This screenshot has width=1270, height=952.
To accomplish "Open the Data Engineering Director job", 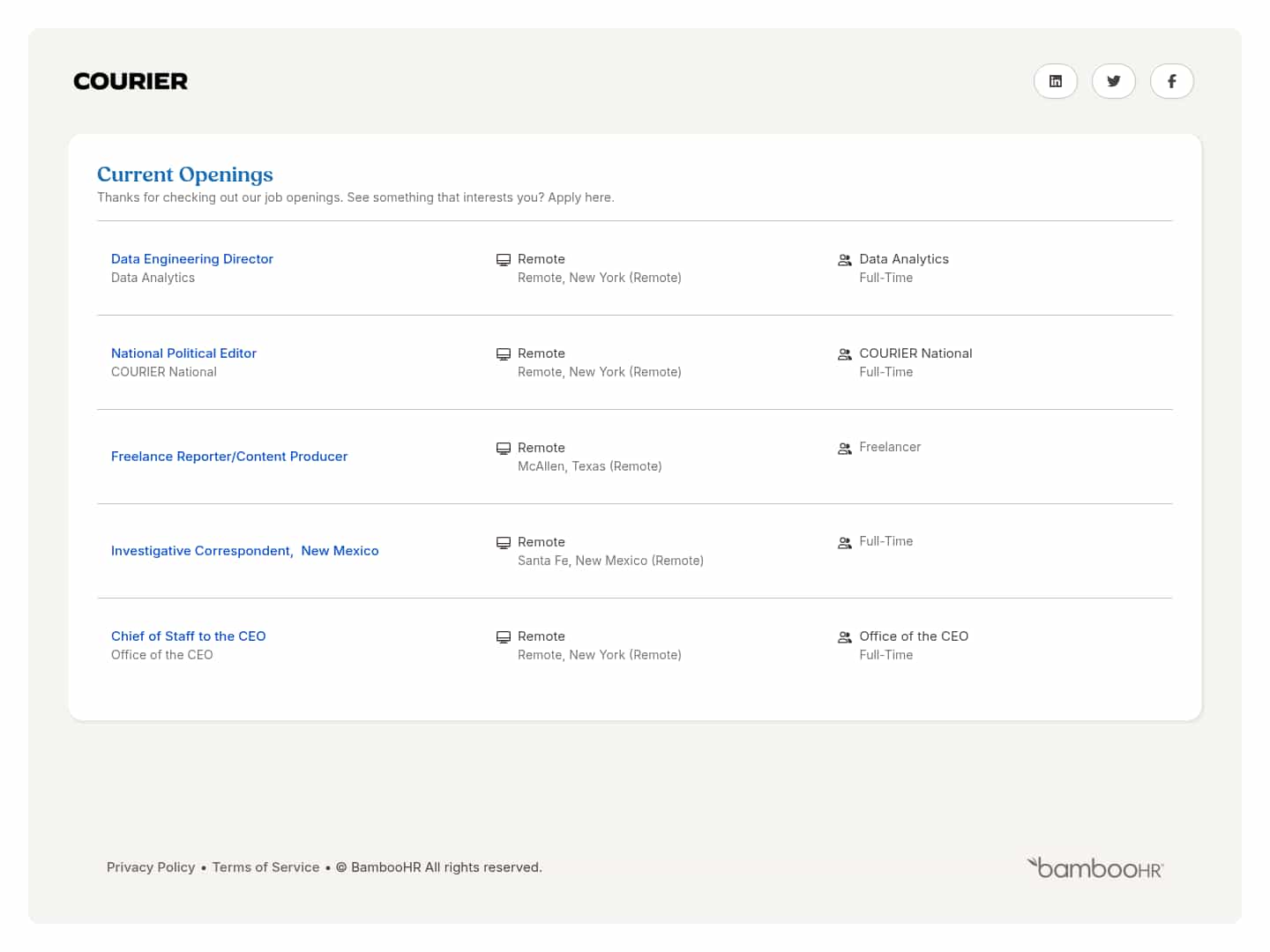I will (x=192, y=259).
